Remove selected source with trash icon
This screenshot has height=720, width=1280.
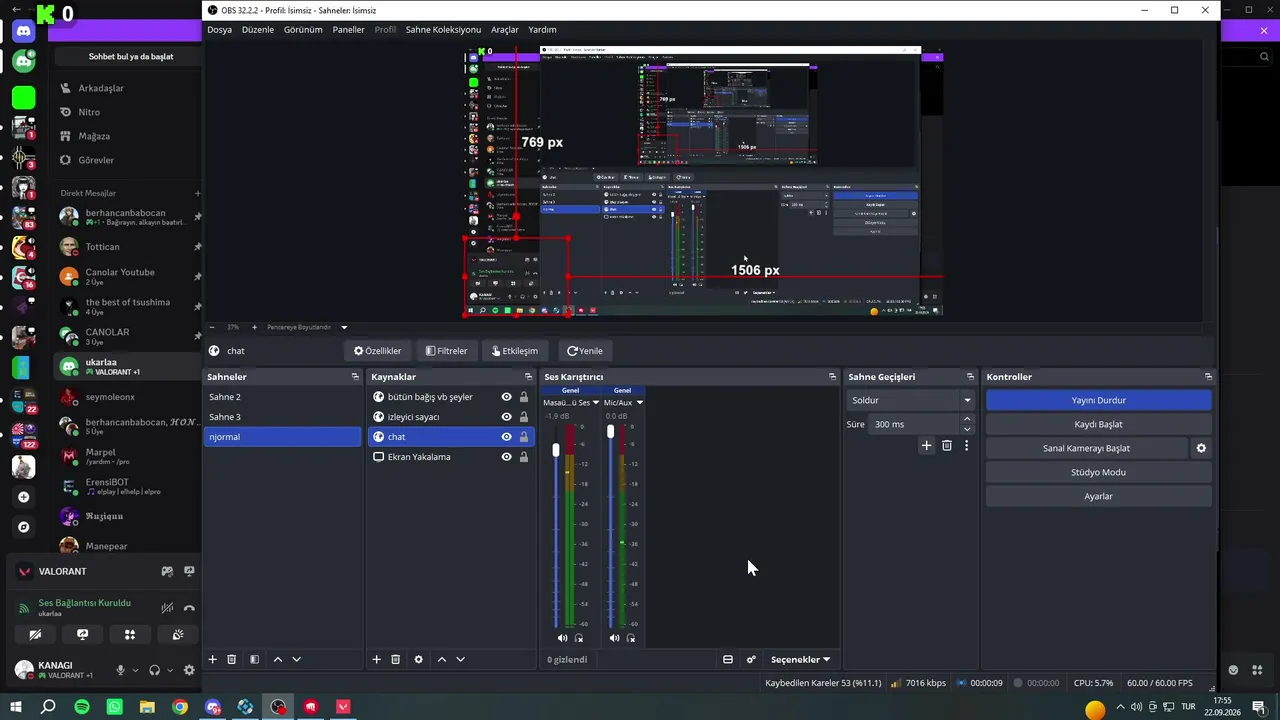[x=395, y=659]
